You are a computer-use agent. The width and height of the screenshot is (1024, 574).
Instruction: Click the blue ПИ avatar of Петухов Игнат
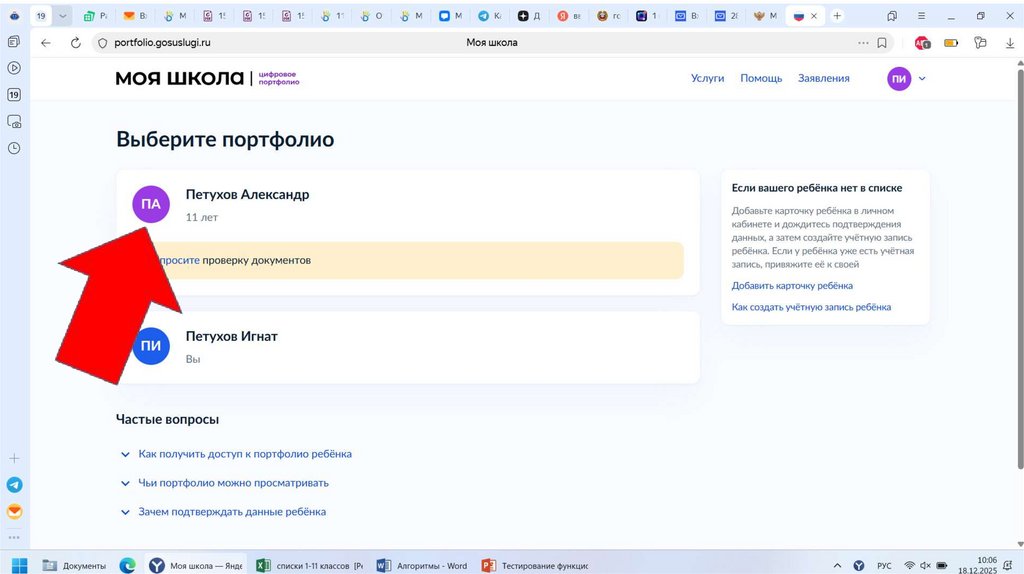click(151, 345)
